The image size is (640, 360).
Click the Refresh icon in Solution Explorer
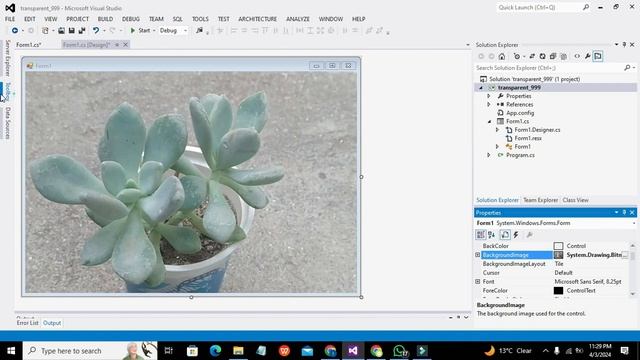pos(542,56)
